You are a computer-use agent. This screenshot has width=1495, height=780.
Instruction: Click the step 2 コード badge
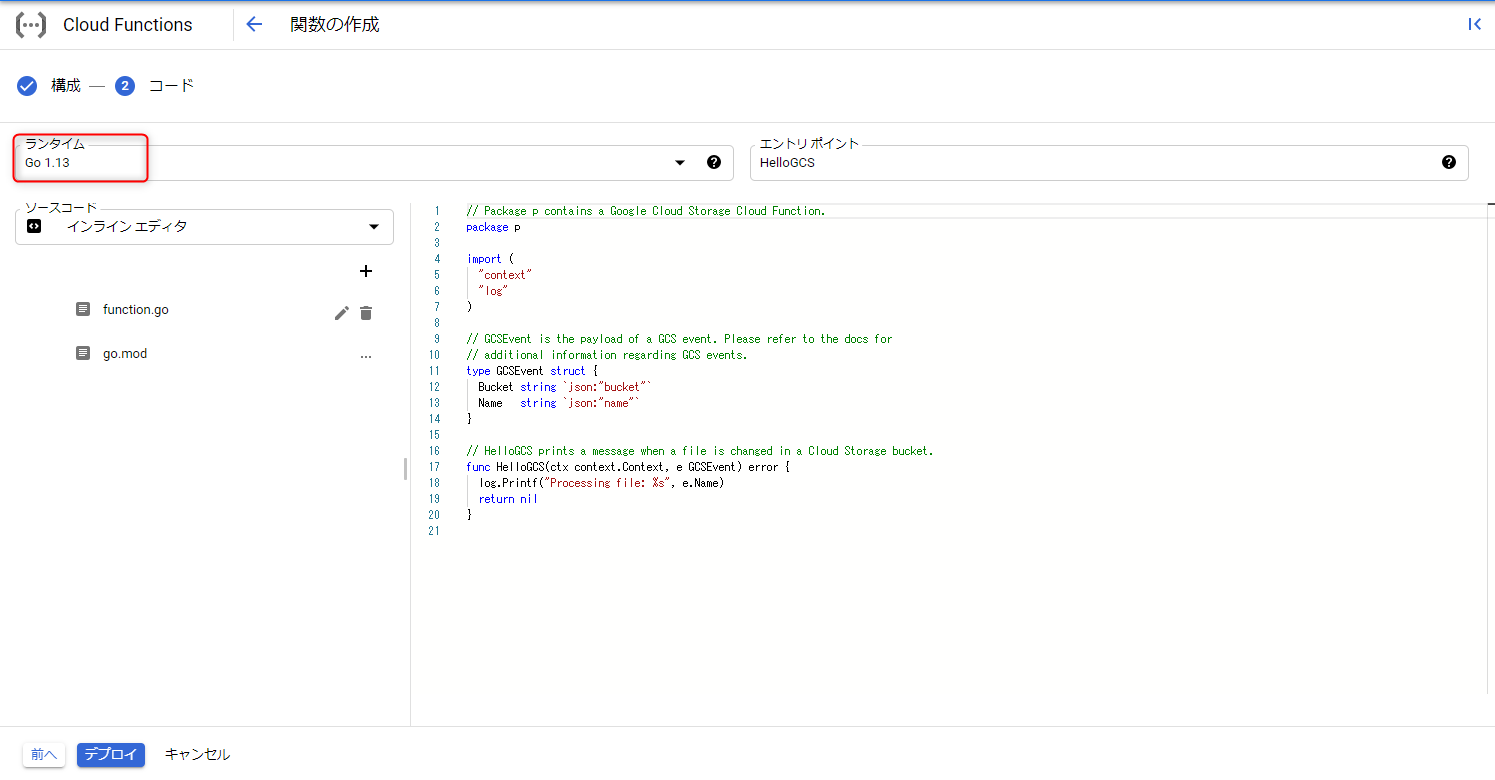click(x=125, y=86)
